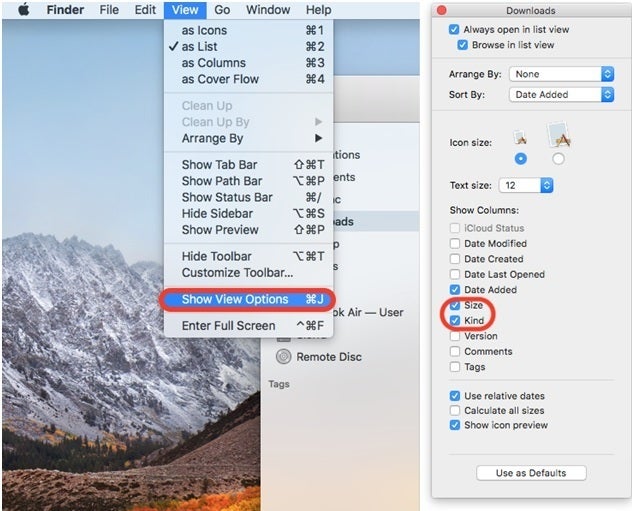Expand the Arrange By submenu

click(x=248, y=138)
